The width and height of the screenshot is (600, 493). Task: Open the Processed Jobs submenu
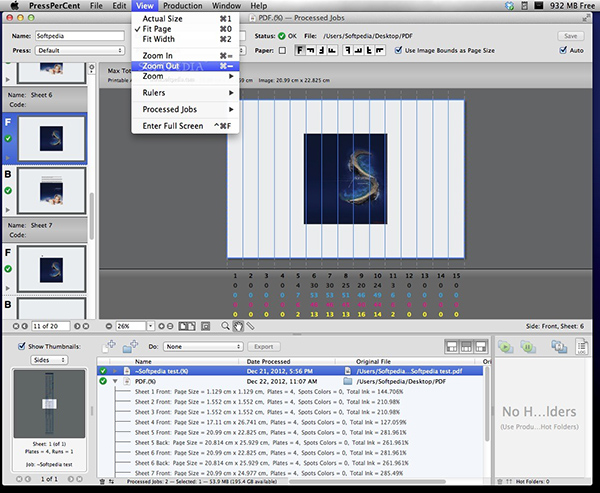pyautogui.click(x=185, y=109)
